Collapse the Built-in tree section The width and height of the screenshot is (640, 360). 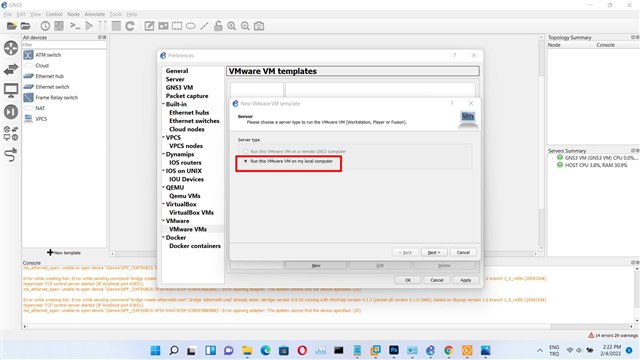tap(163, 104)
